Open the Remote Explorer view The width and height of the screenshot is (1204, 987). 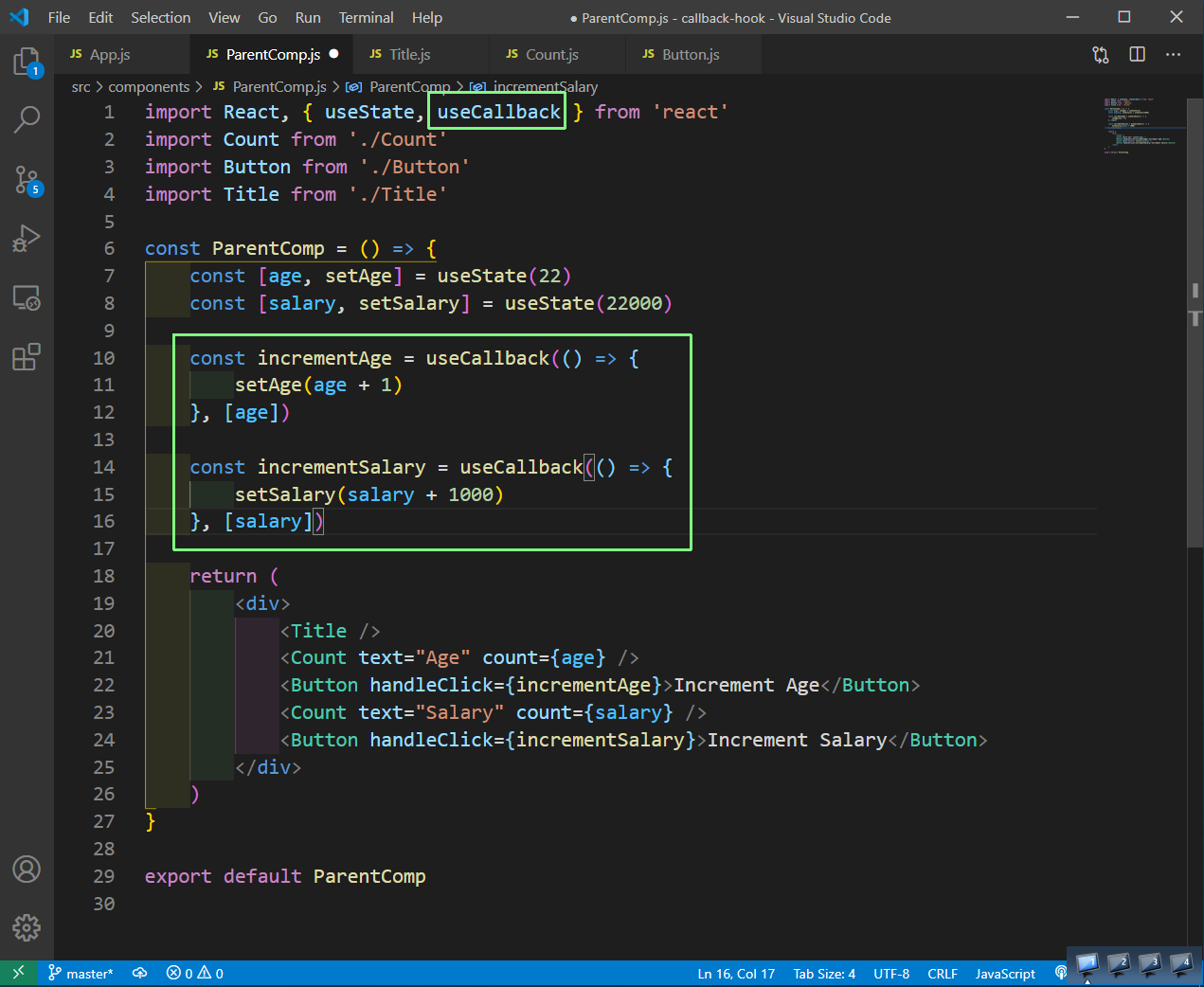[x=27, y=298]
